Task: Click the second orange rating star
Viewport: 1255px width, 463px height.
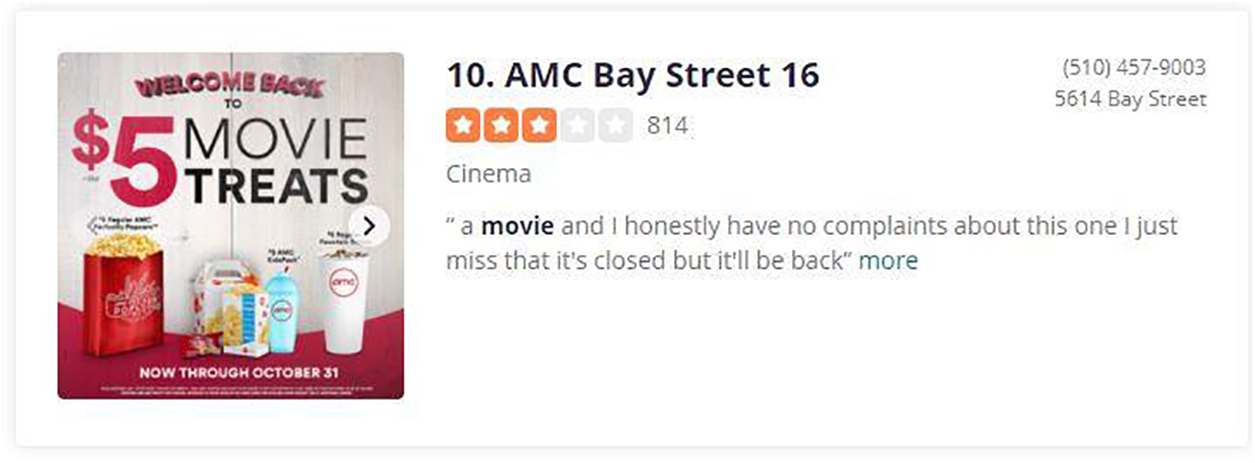Action: point(501,126)
